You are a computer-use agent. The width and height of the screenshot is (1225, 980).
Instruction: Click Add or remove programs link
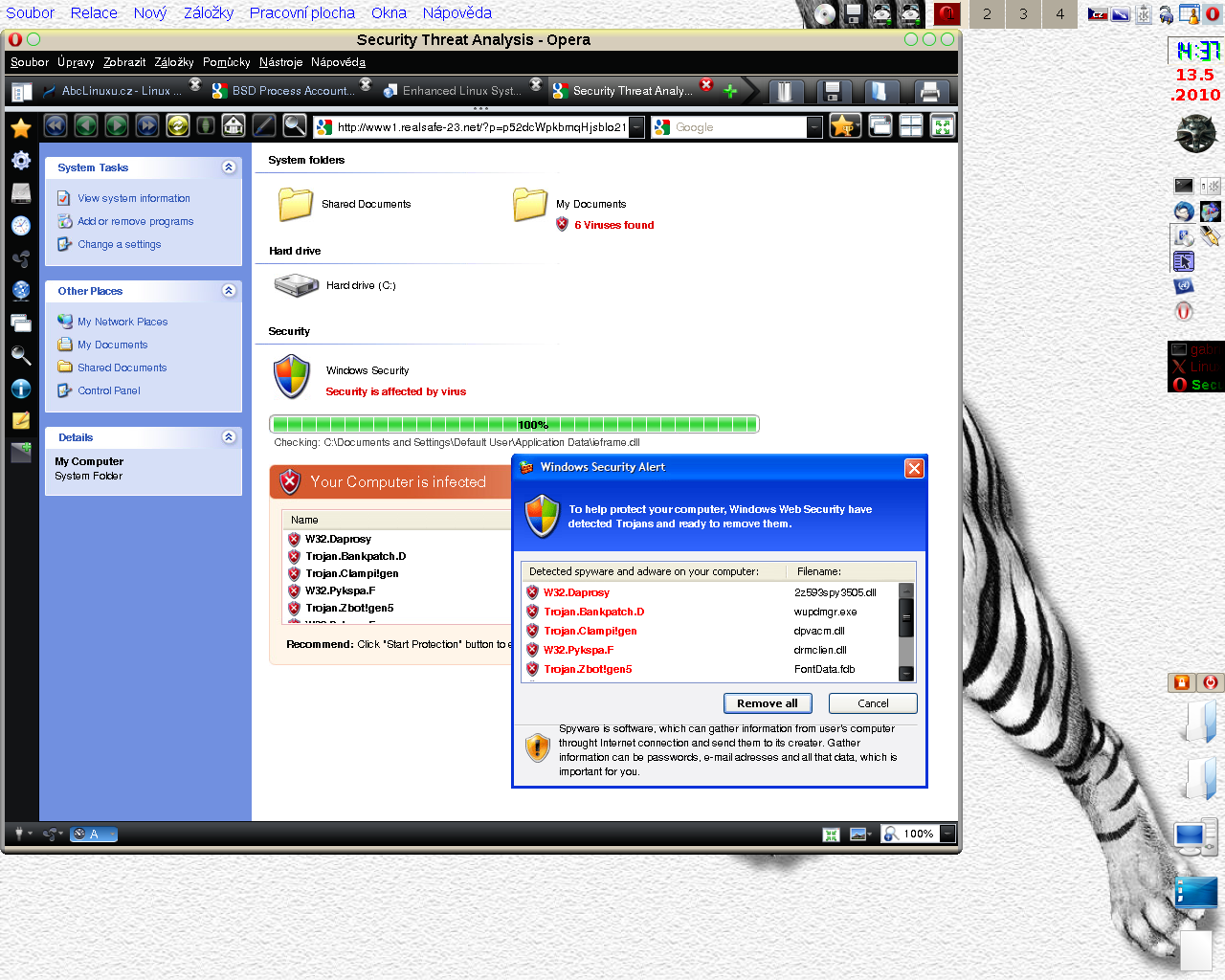[136, 221]
